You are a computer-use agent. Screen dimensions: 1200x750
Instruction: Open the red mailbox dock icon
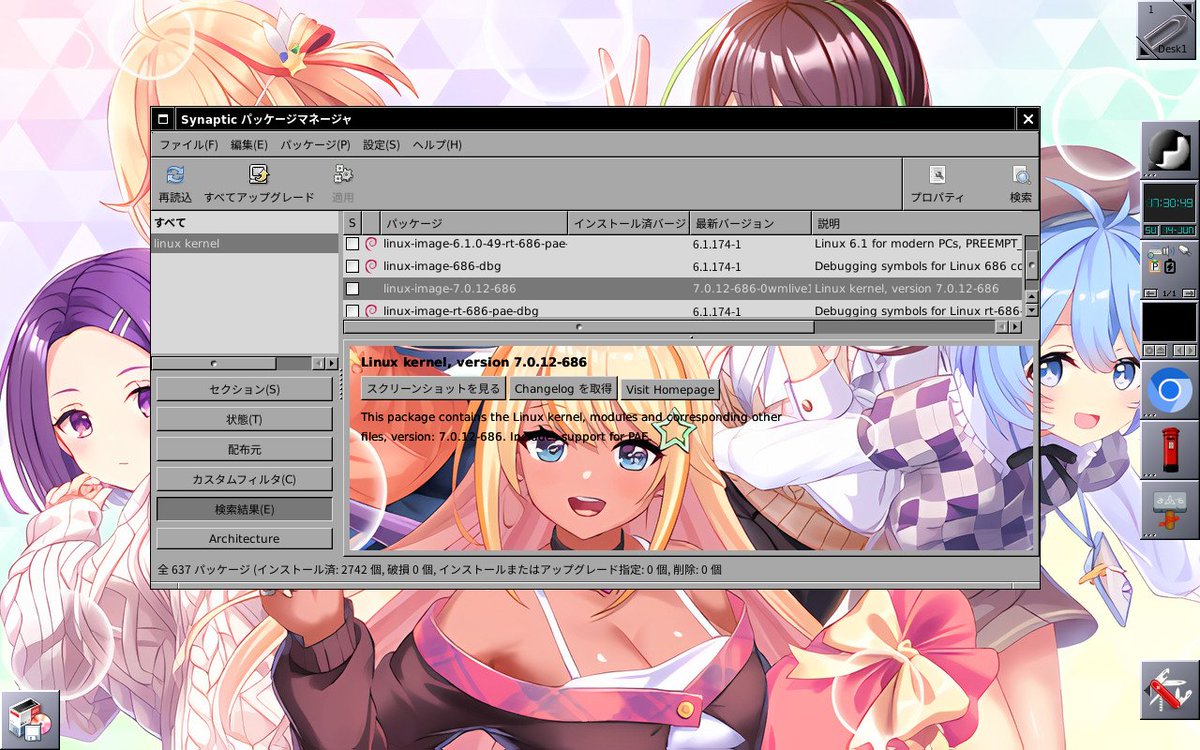(1169, 451)
